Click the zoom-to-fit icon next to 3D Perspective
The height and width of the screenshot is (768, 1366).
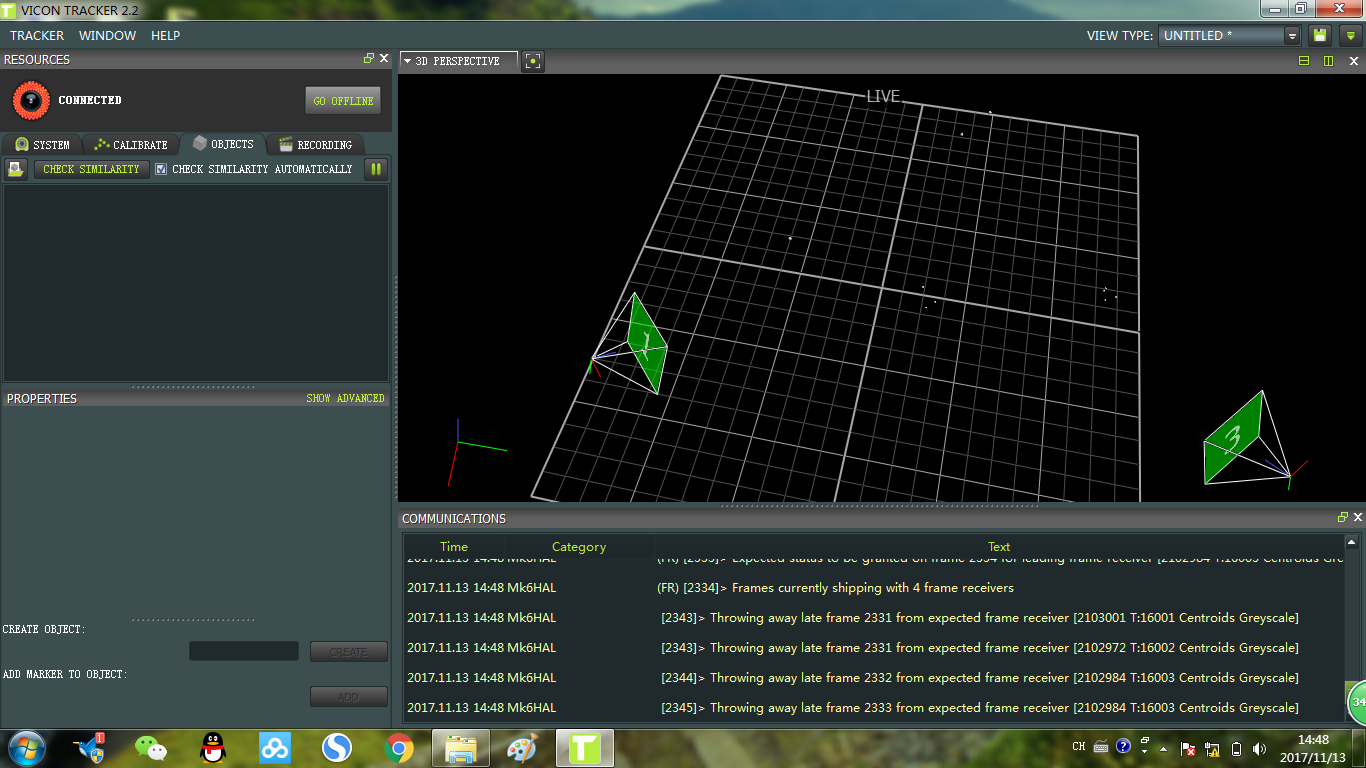click(x=533, y=61)
